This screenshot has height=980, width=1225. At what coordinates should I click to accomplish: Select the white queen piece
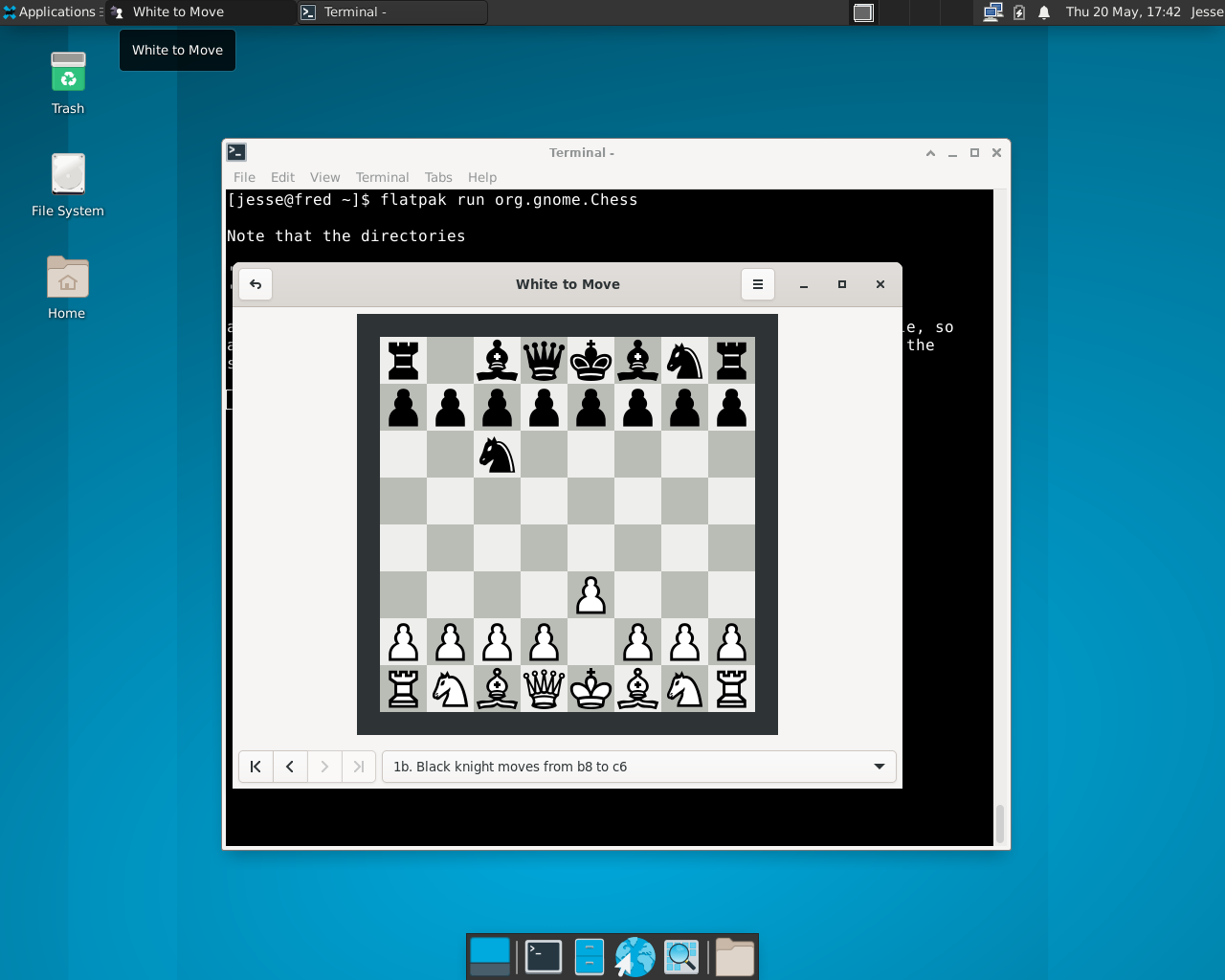point(545,689)
